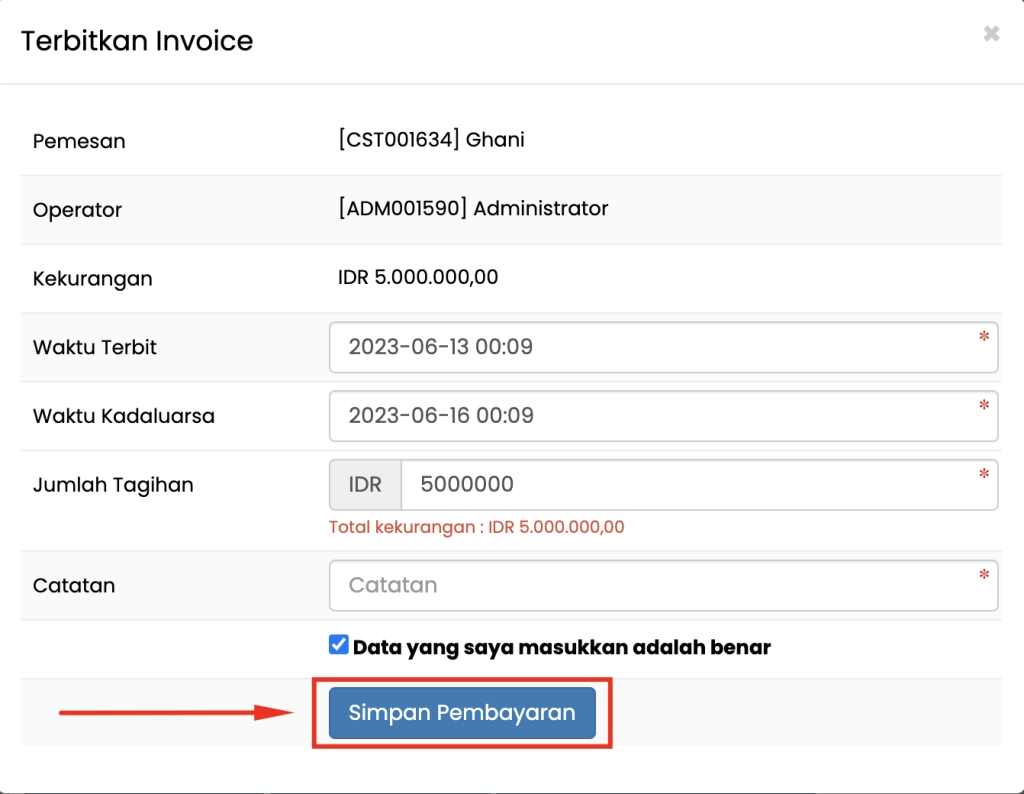Click the red asterisk in the Catatan field
1024x794 pixels.
(984, 575)
